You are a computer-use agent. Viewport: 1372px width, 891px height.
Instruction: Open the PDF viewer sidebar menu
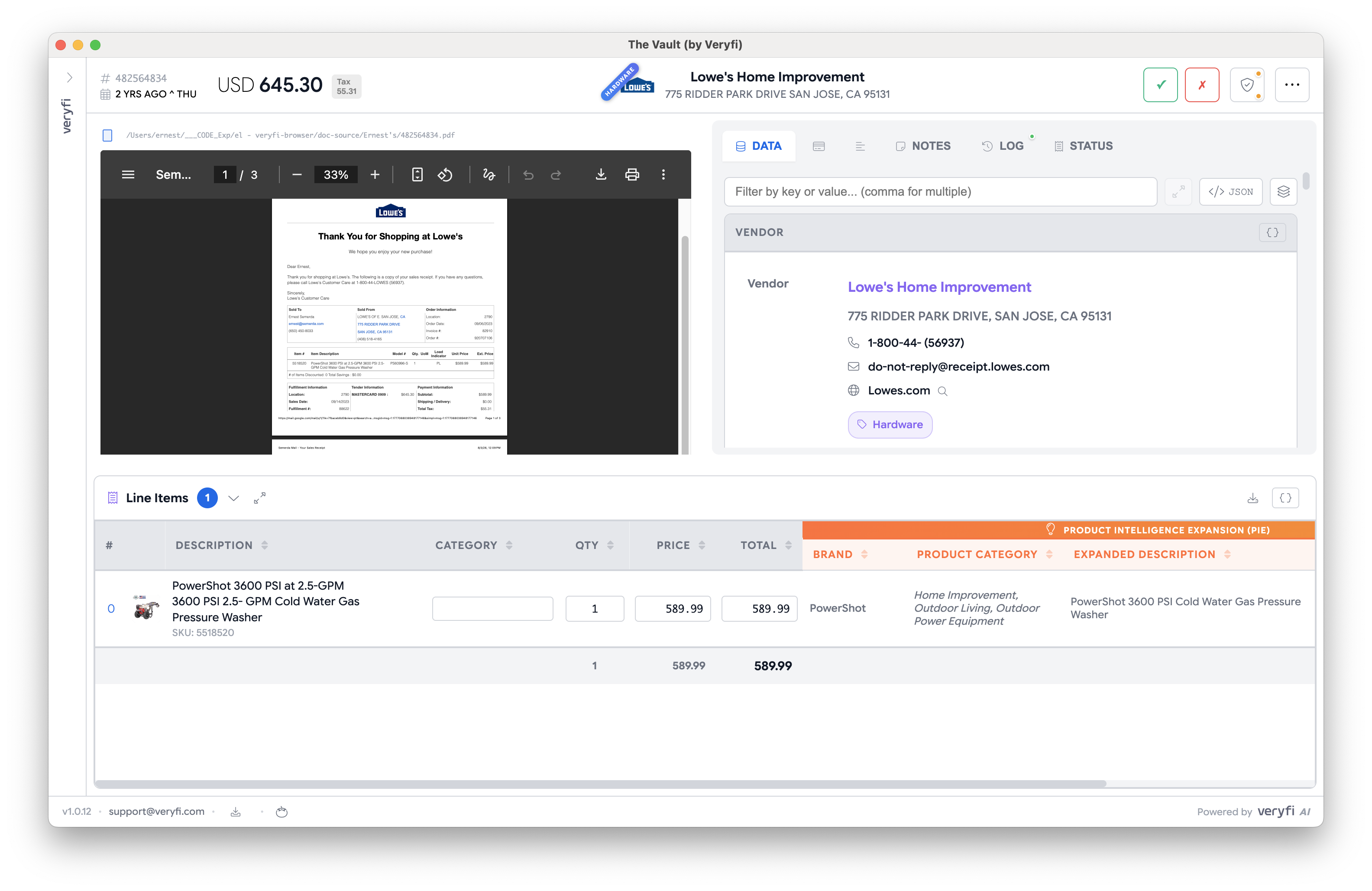pyautogui.click(x=128, y=174)
